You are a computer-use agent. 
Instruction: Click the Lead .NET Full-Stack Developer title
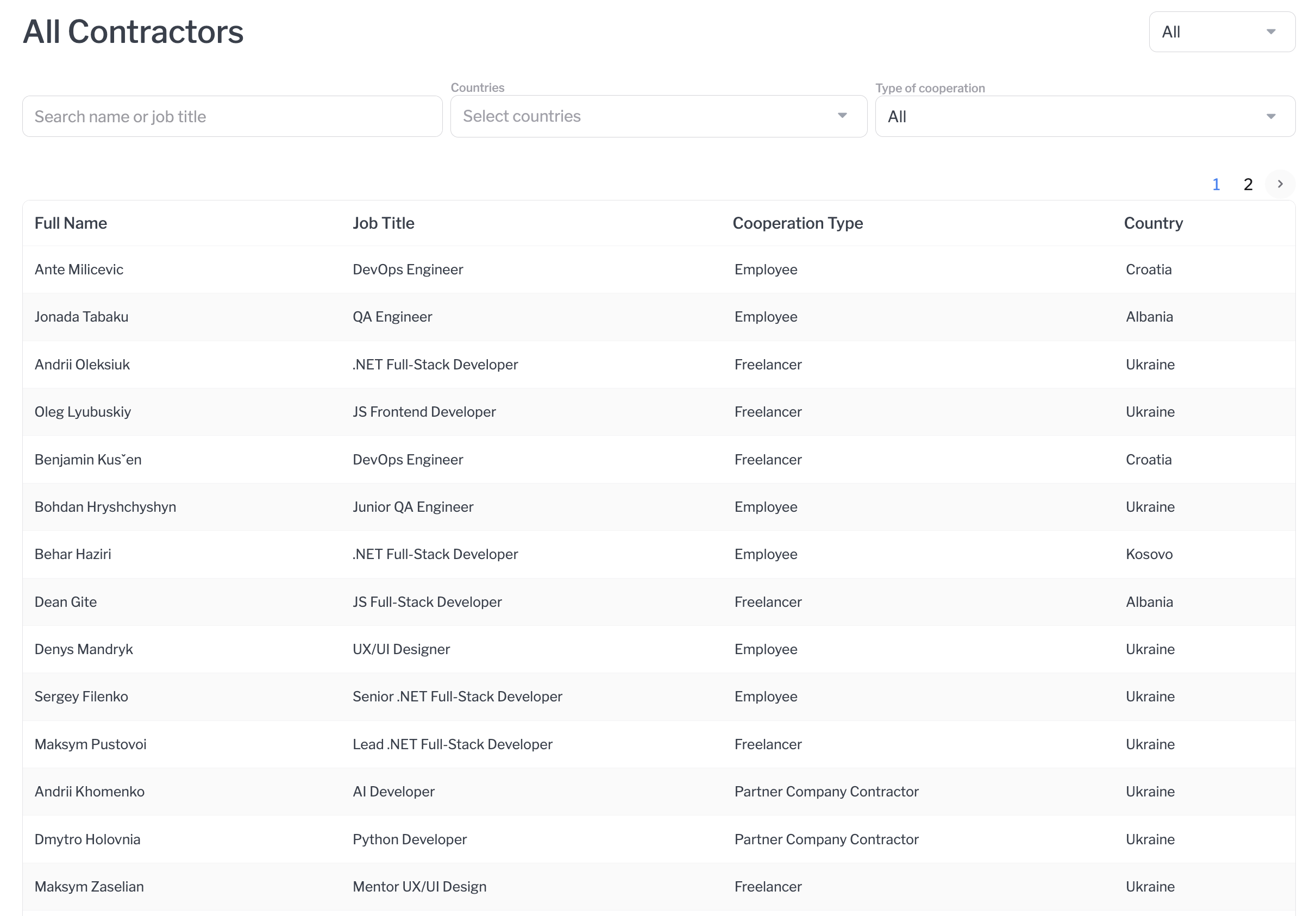452,744
